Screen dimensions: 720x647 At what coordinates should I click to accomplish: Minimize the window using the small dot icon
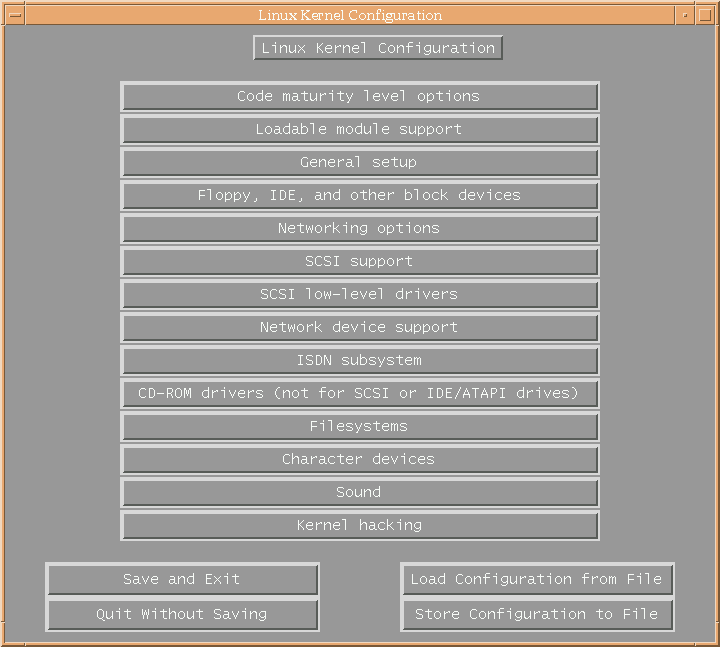(685, 15)
